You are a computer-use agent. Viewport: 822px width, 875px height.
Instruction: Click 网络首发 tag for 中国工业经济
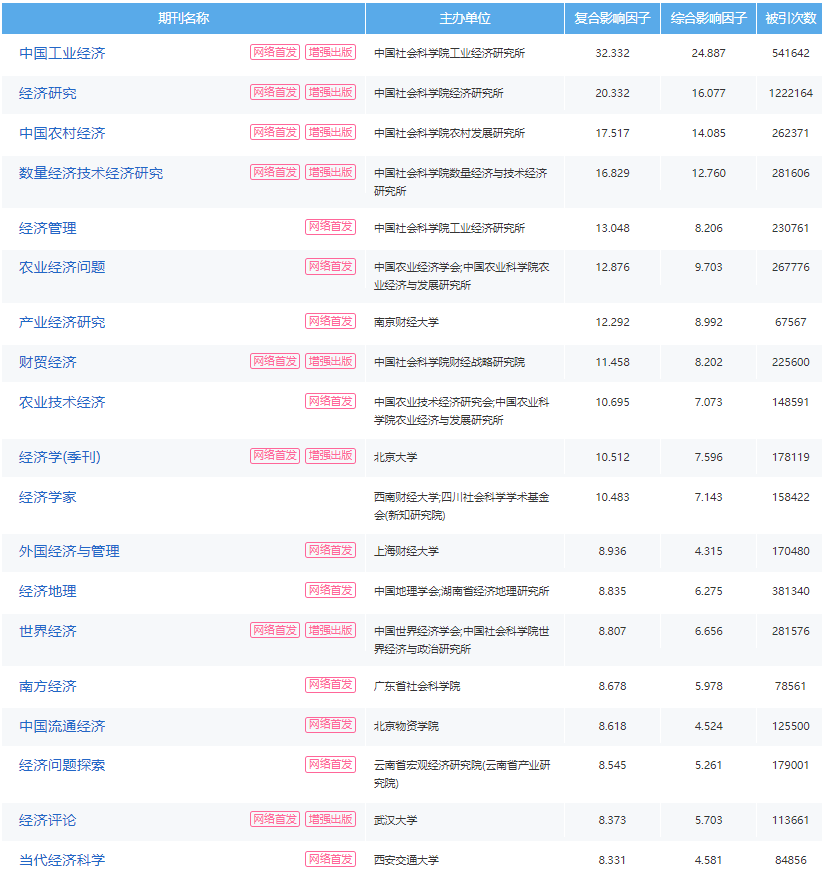[x=275, y=52]
